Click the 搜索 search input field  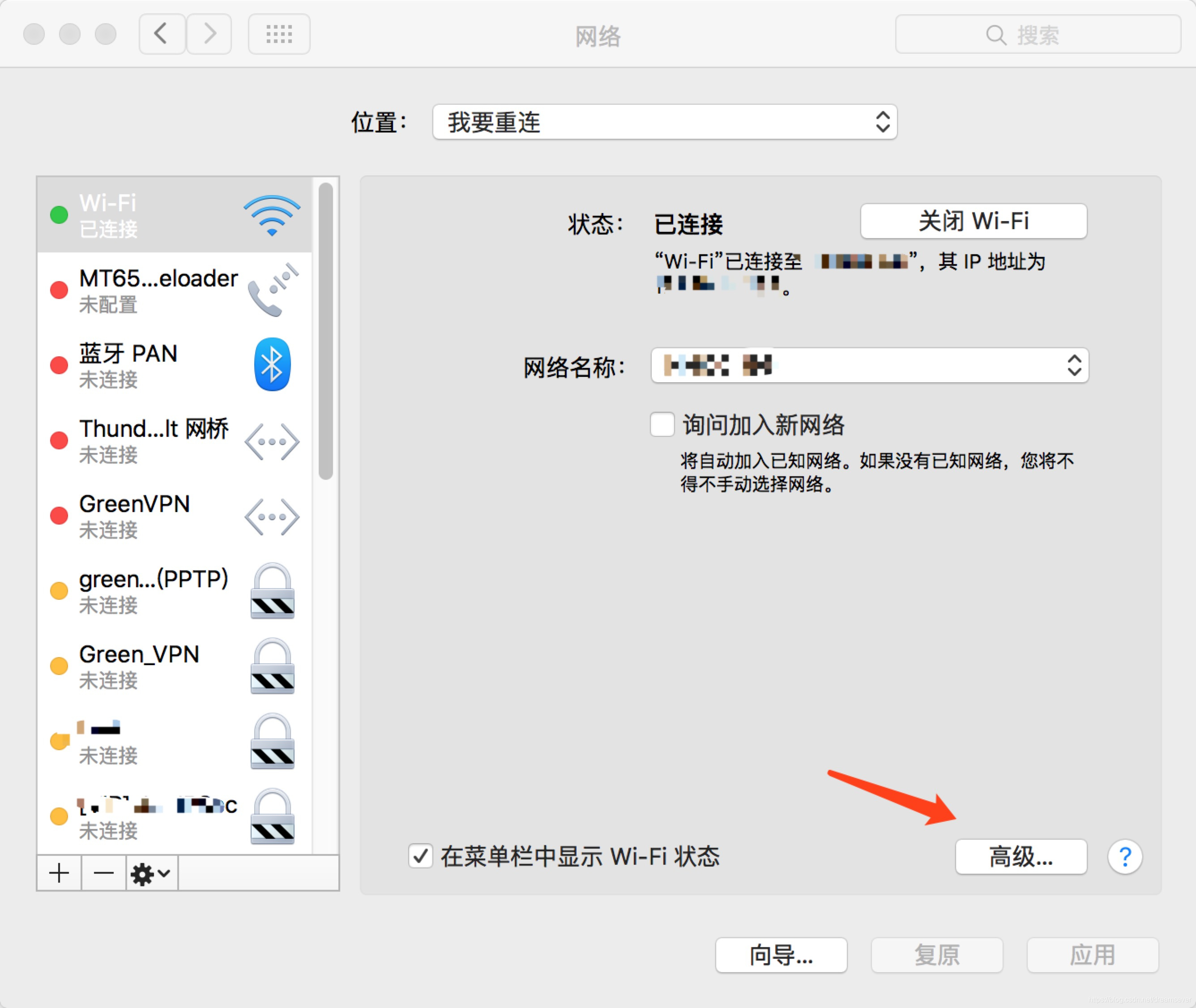pyautogui.click(x=1038, y=35)
